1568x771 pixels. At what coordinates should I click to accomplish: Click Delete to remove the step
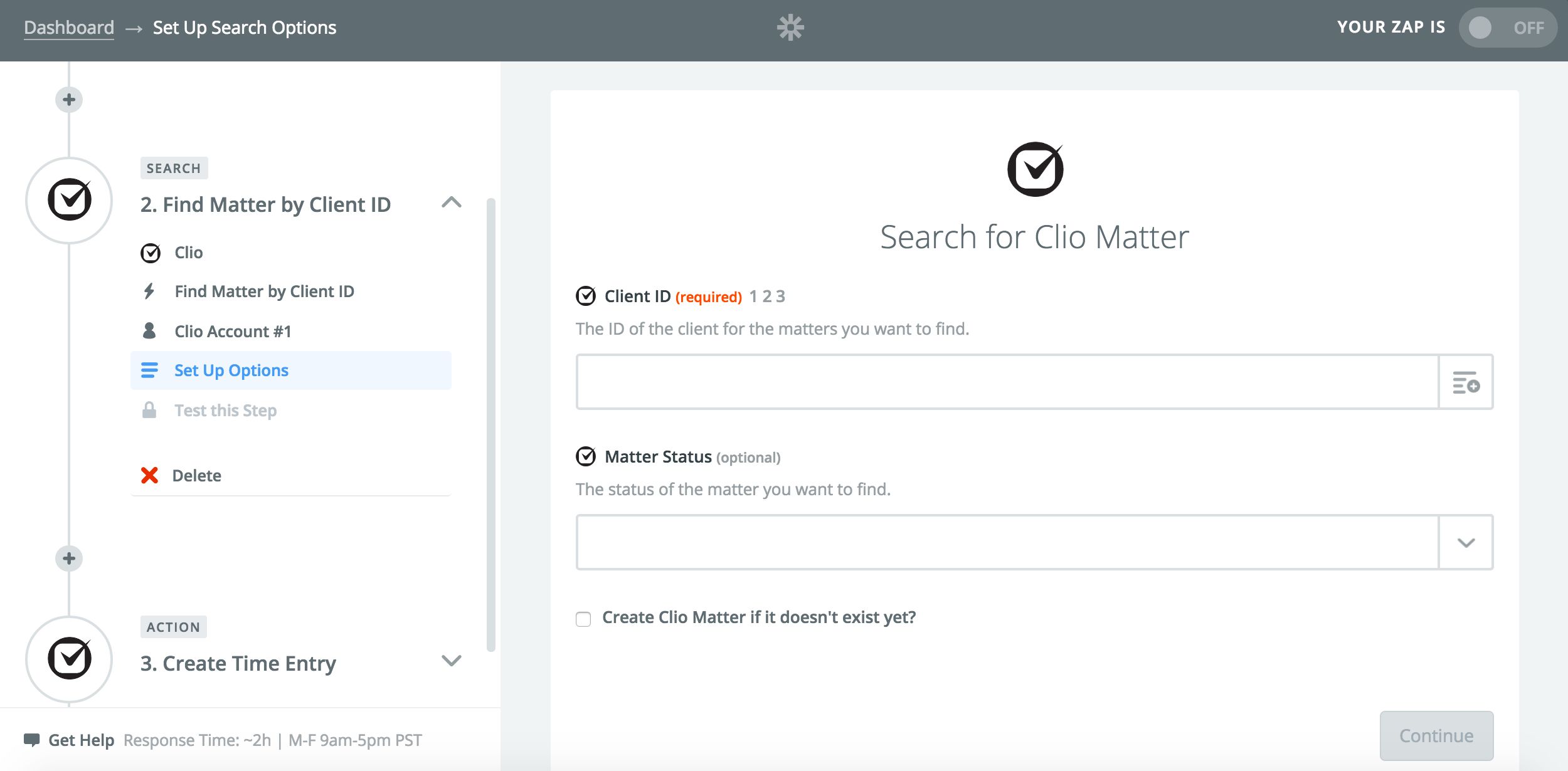[196, 476]
